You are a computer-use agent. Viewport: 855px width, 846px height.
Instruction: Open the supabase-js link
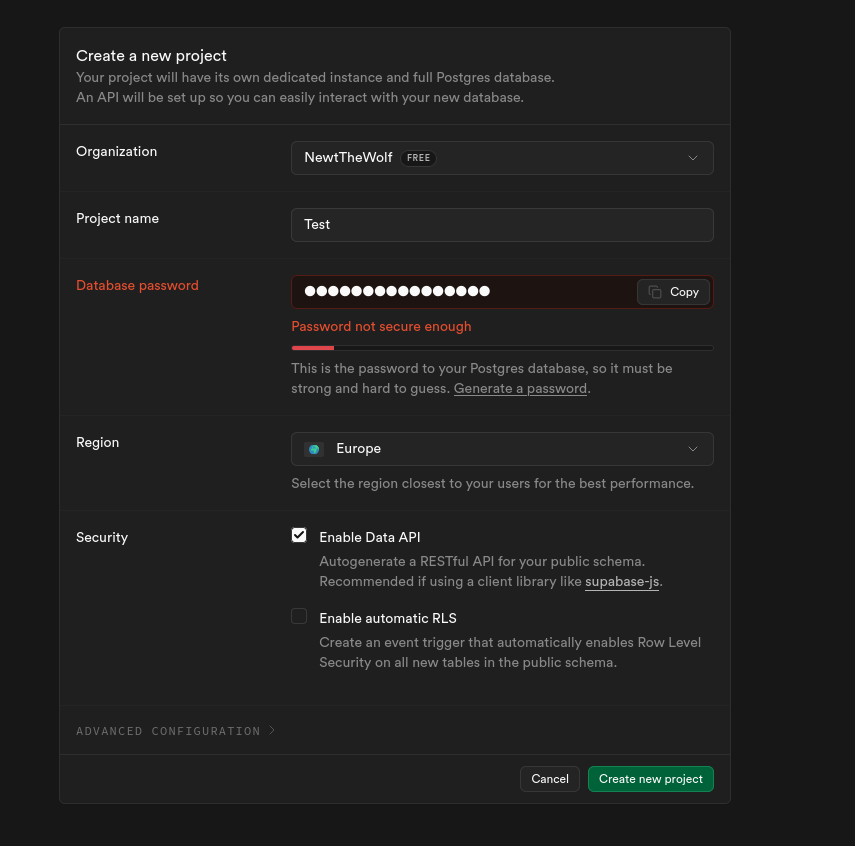(x=622, y=581)
